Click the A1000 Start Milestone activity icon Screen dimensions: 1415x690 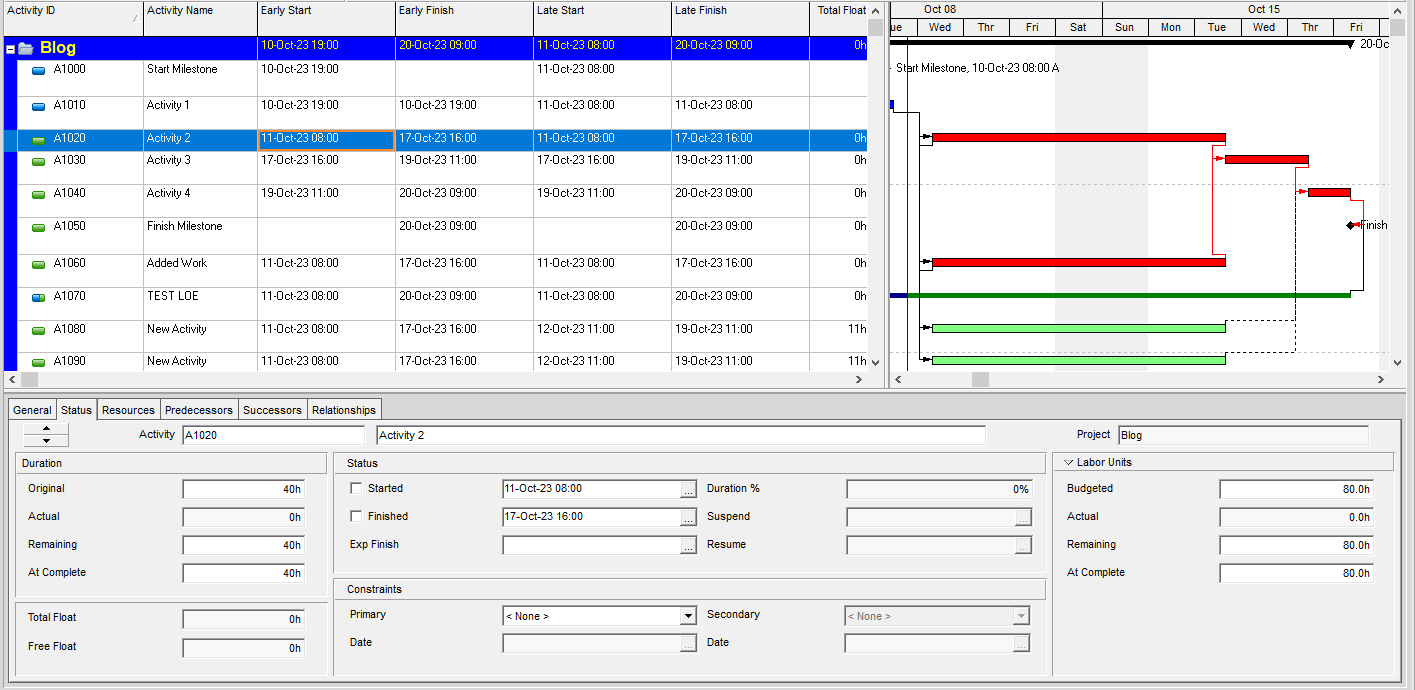(x=39, y=71)
